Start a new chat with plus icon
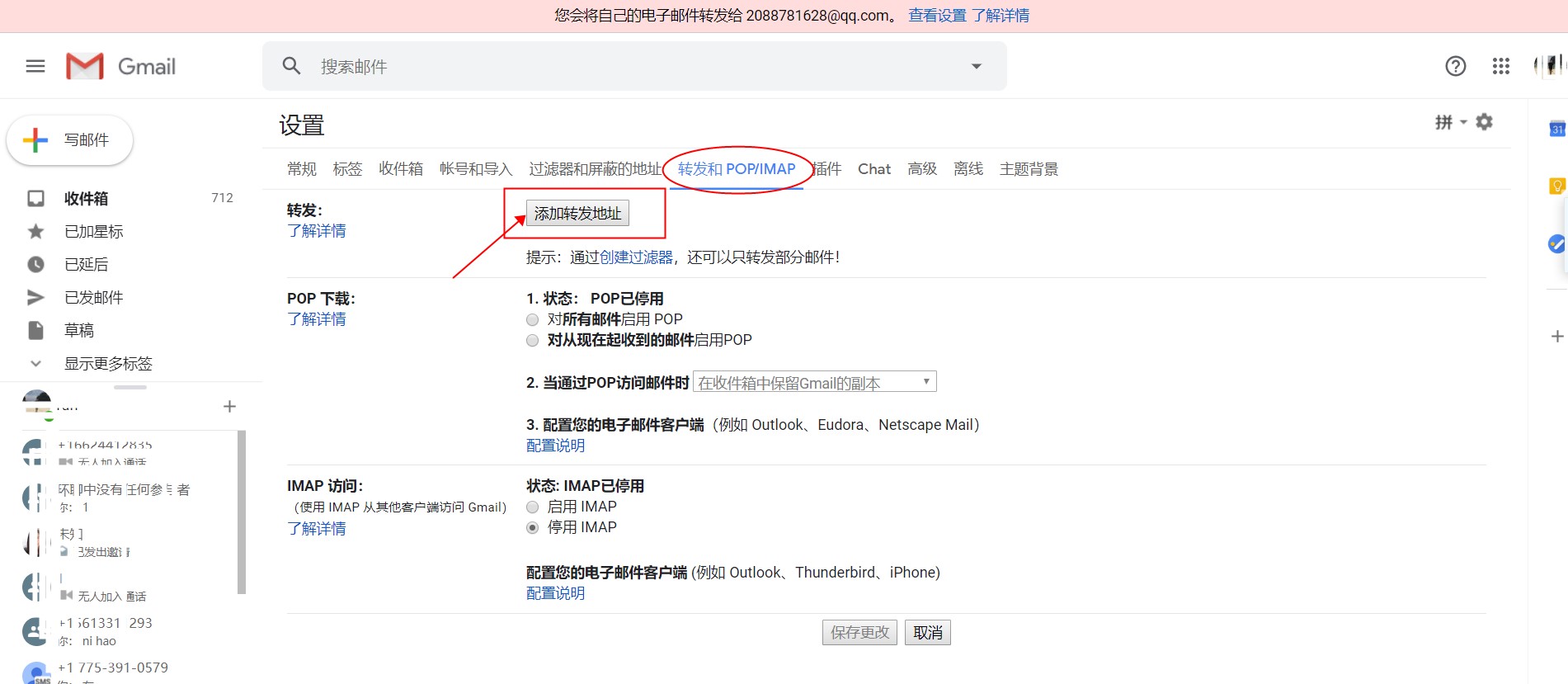 point(229,406)
